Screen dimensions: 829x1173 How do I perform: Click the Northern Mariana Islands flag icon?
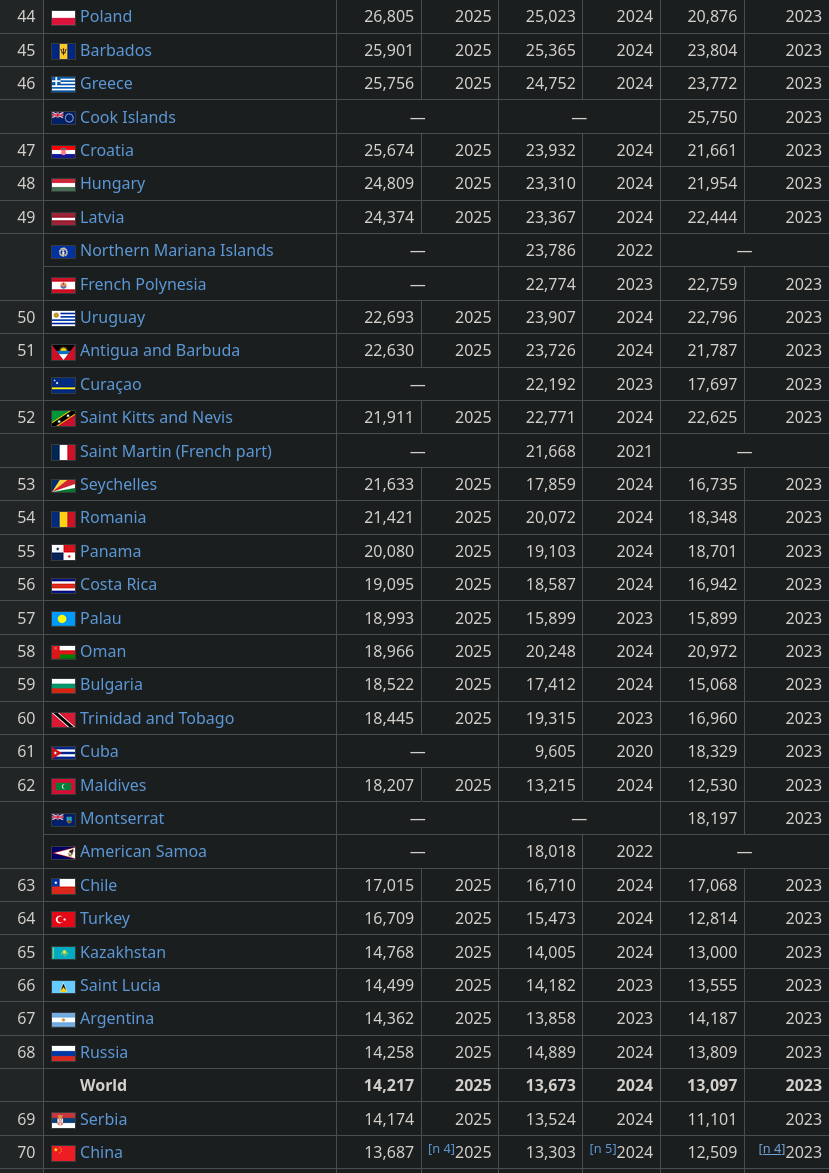pos(63,251)
